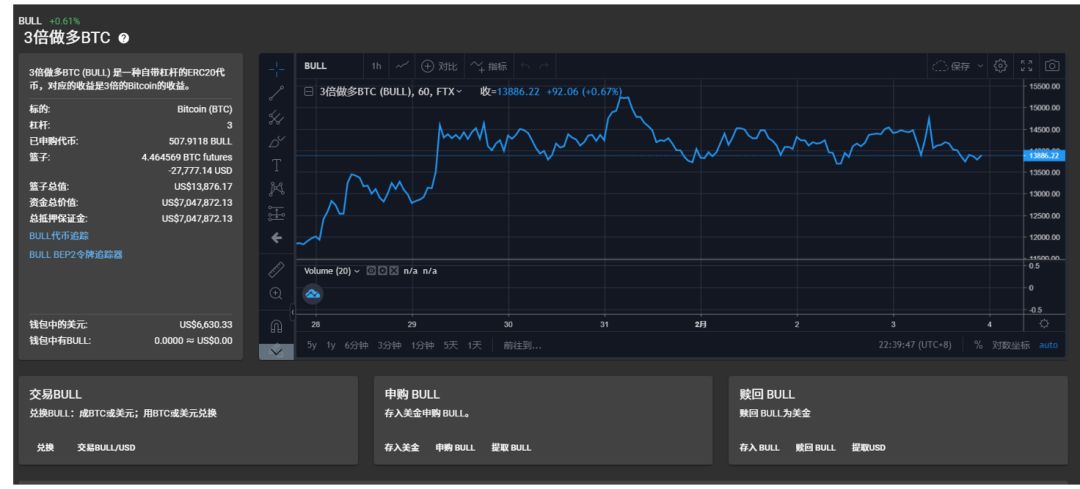Click the blue cloud logo on chart
The image size is (1080, 489).
[x=313, y=295]
